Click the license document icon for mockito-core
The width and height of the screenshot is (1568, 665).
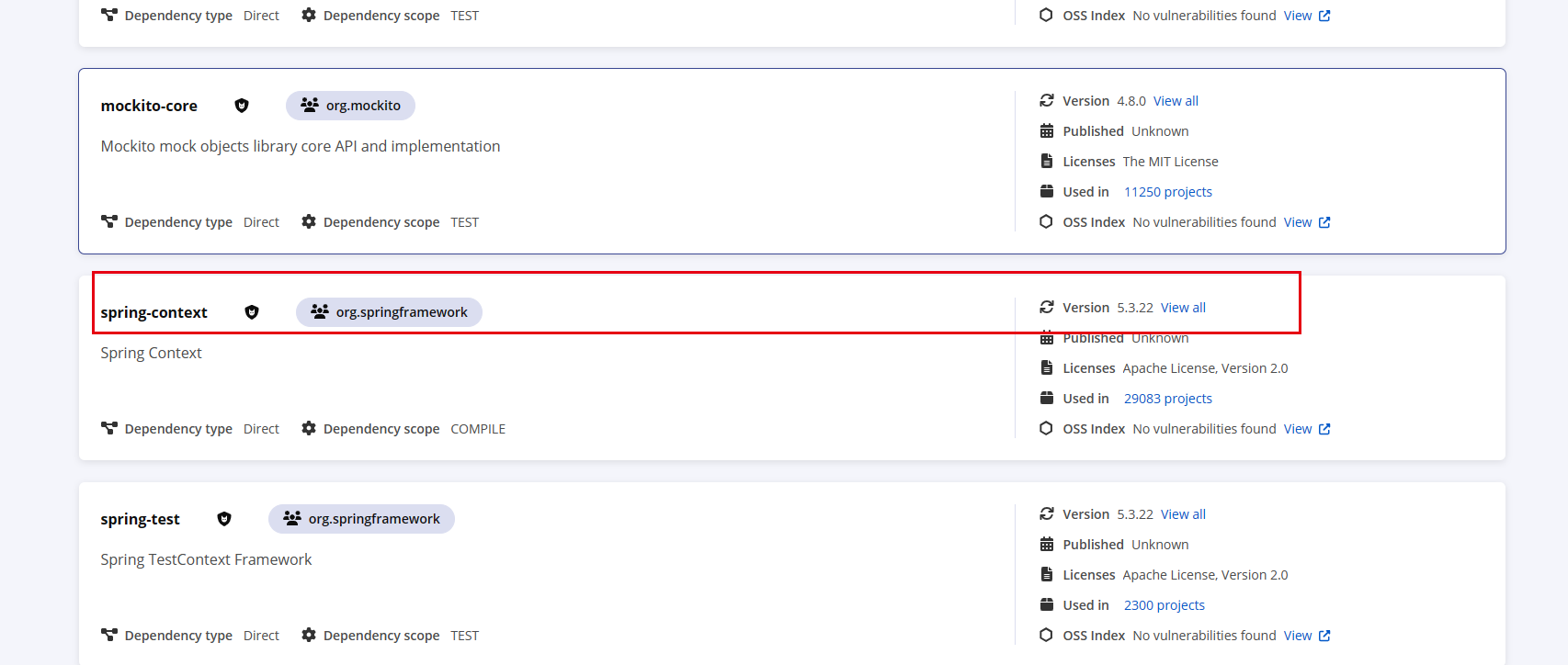(1046, 161)
